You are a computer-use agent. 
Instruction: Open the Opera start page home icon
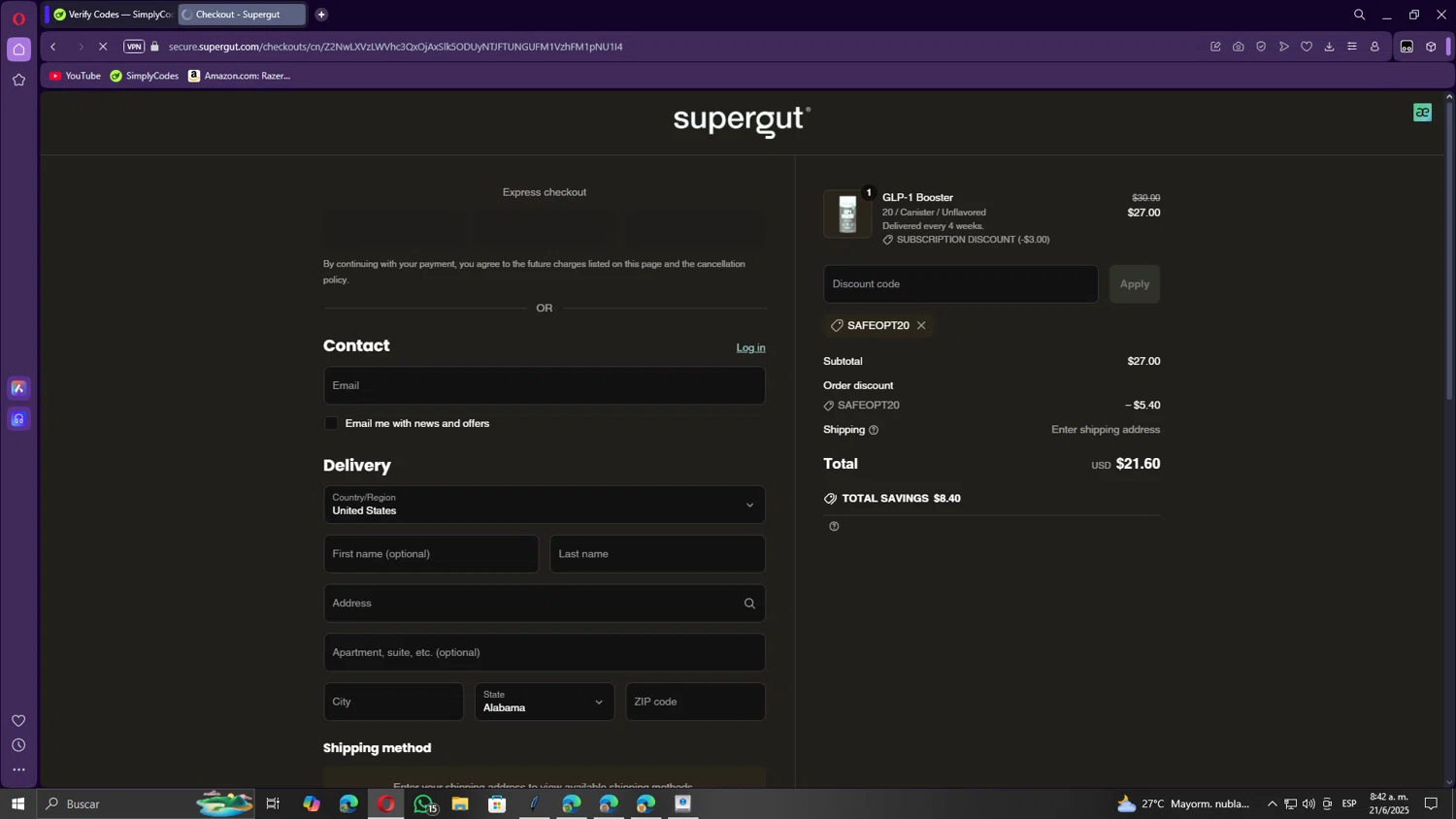[x=18, y=49]
